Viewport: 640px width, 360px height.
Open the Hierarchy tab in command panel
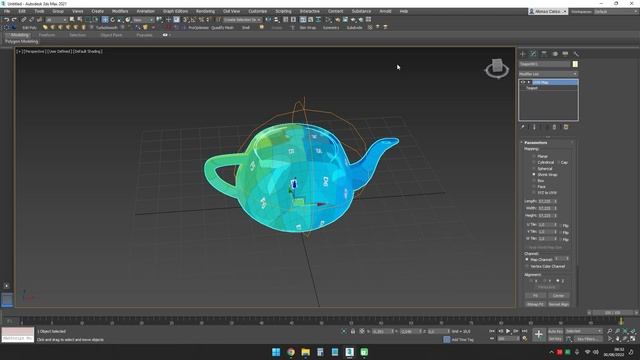(x=544, y=54)
